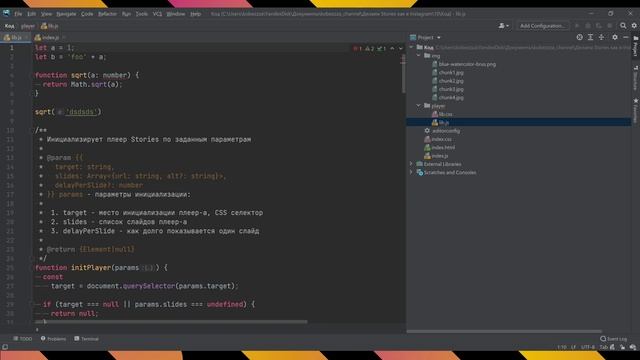Toggle the Favorites tool window side tab

pyautogui.click(x=636, y=109)
